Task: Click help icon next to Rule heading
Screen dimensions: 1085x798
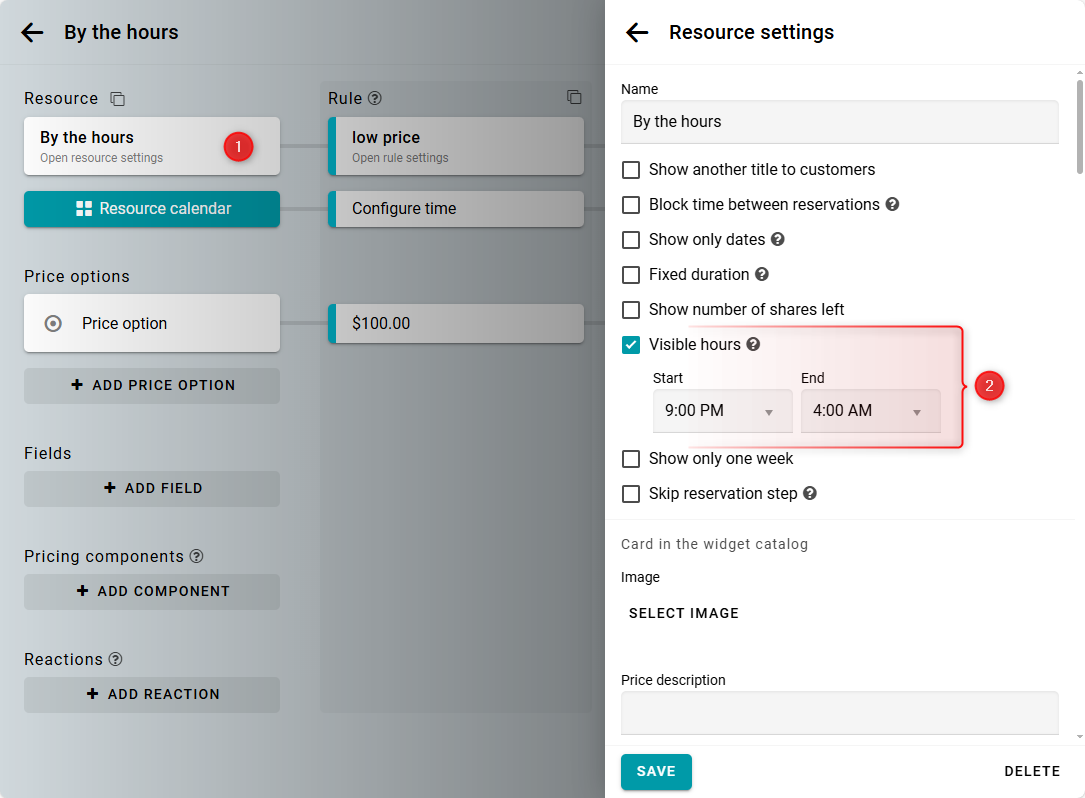Action: click(375, 98)
